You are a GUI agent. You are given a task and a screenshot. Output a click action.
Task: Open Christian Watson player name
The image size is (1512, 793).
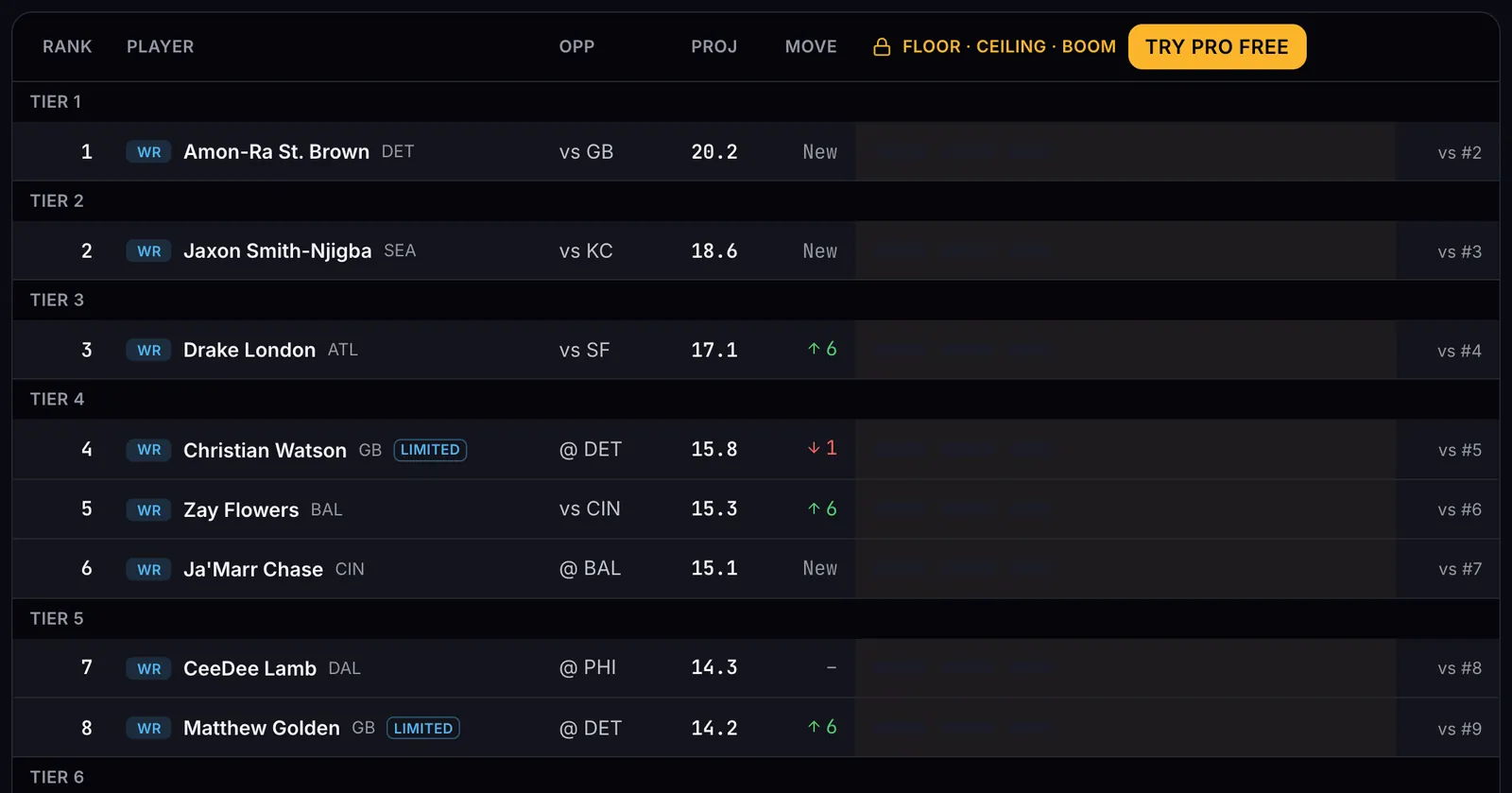[265, 450]
